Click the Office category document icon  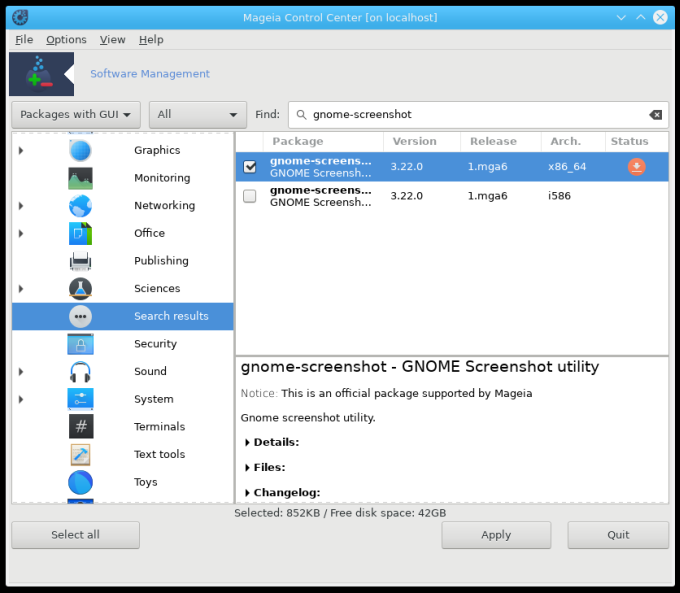point(80,233)
